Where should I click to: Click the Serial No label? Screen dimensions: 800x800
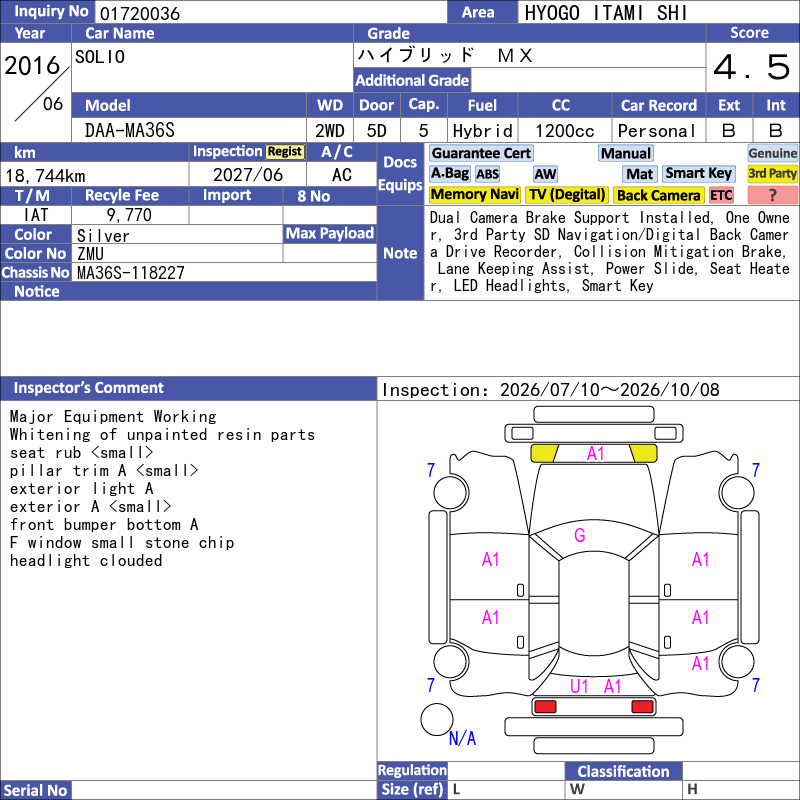[x=35, y=790]
